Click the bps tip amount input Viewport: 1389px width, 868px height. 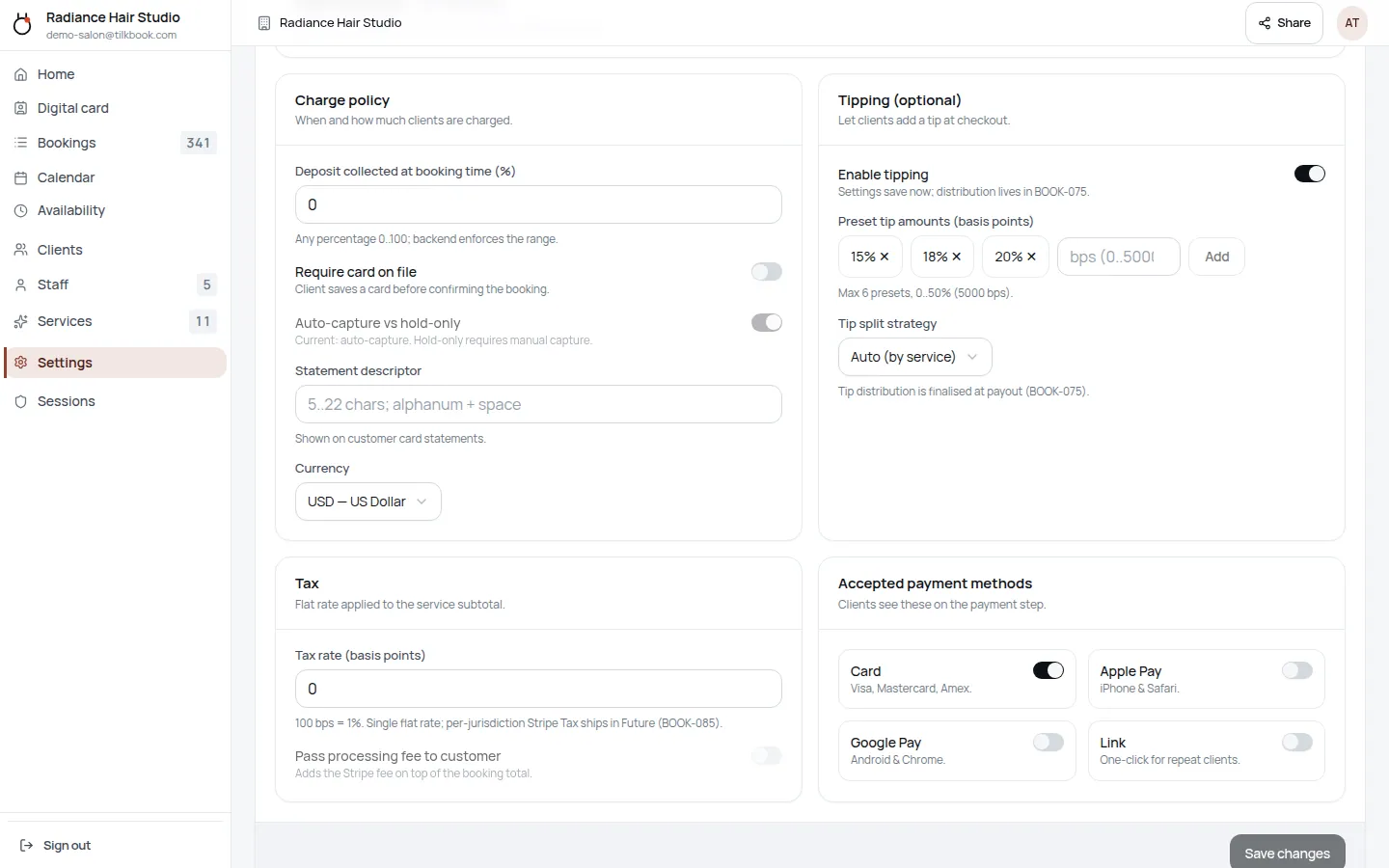click(x=1119, y=257)
